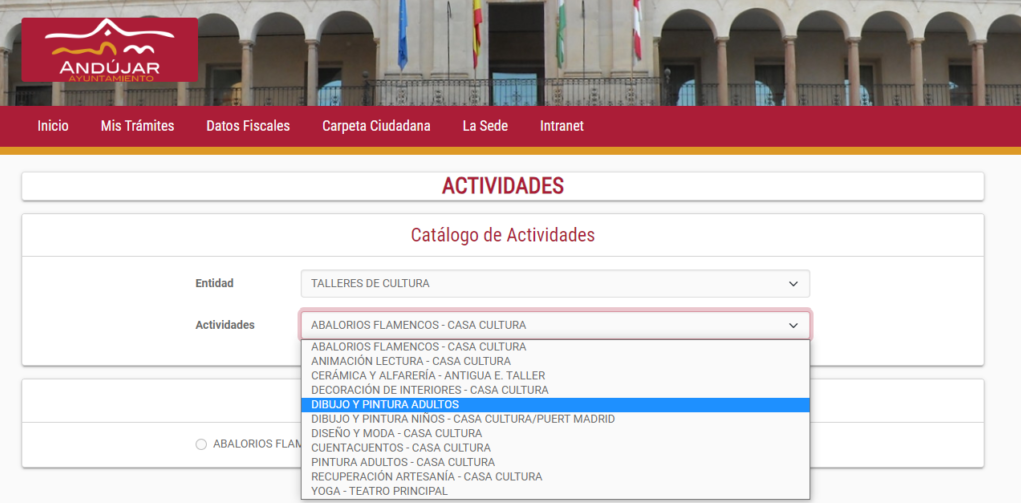Screen dimensions: 1021x503
Task: Collapse the Actividades dropdown
Action: tap(555, 325)
